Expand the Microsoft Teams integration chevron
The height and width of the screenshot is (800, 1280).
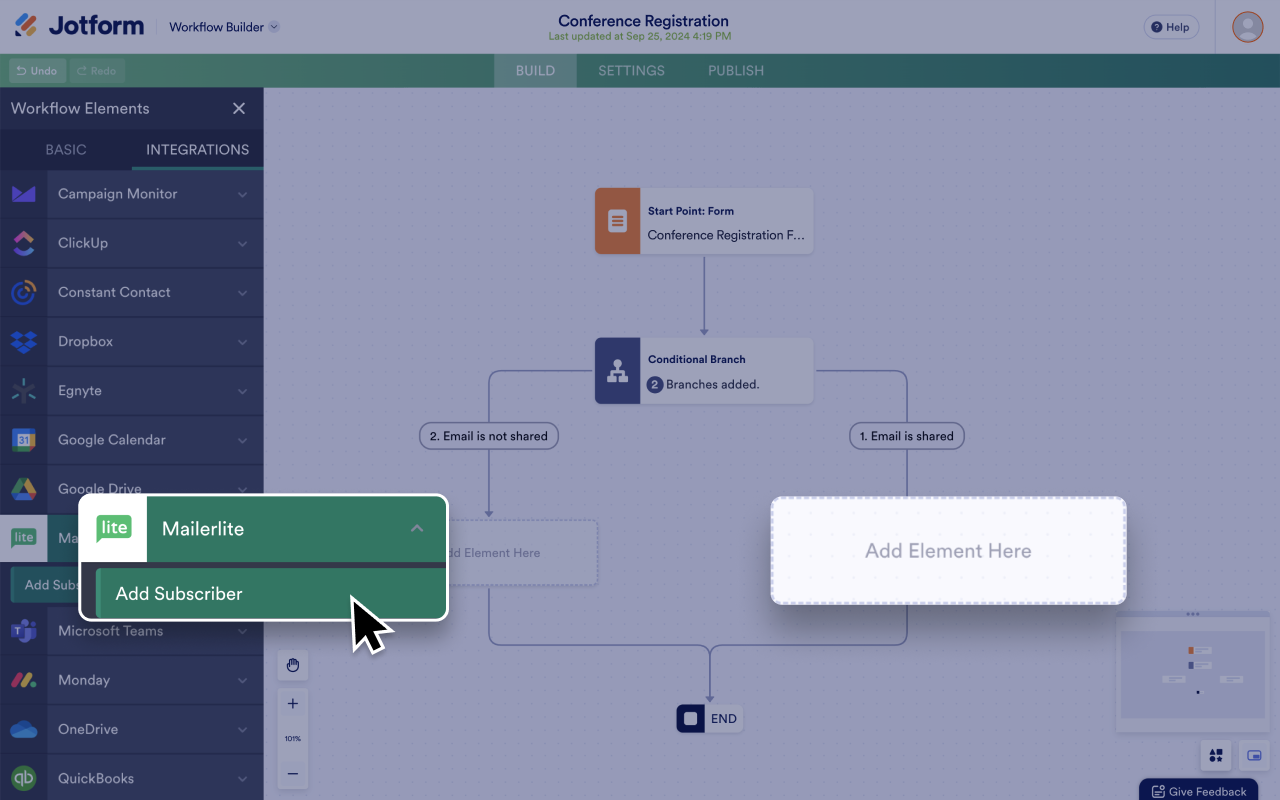tap(243, 631)
